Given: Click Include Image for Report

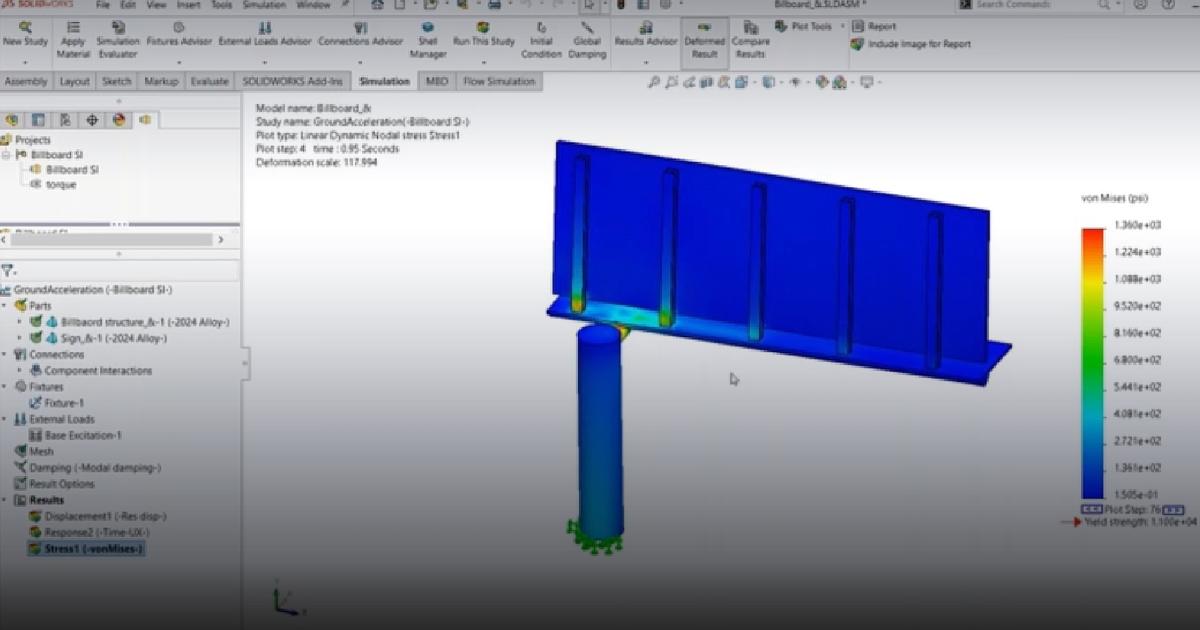Looking at the screenshot, I should pos(911,44).
